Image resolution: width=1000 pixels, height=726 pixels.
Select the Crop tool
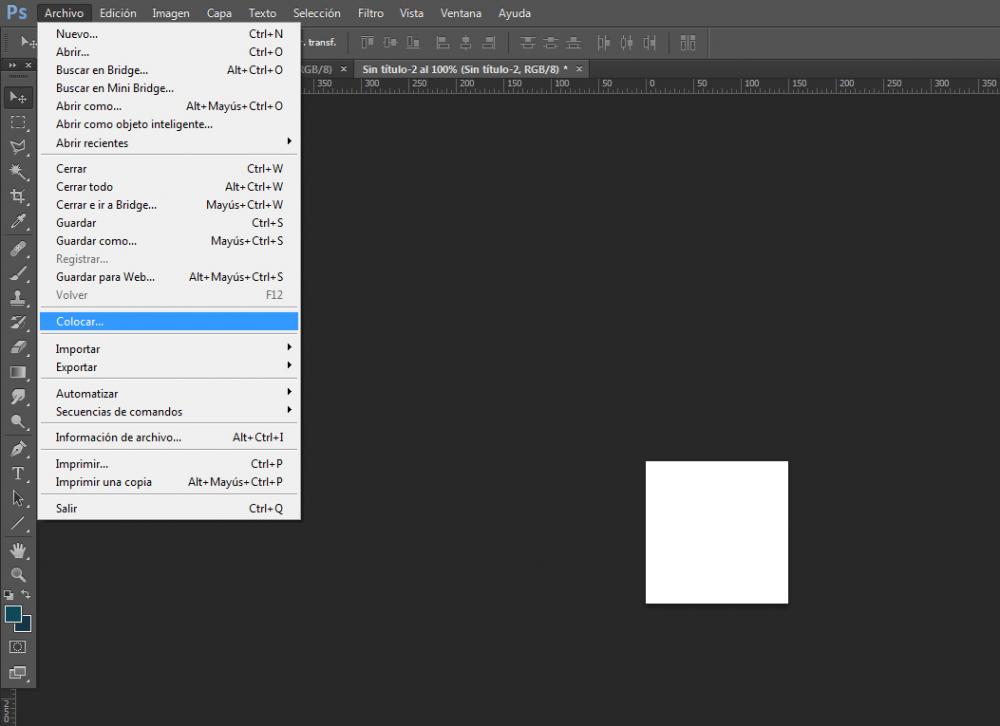click(18, 197)
